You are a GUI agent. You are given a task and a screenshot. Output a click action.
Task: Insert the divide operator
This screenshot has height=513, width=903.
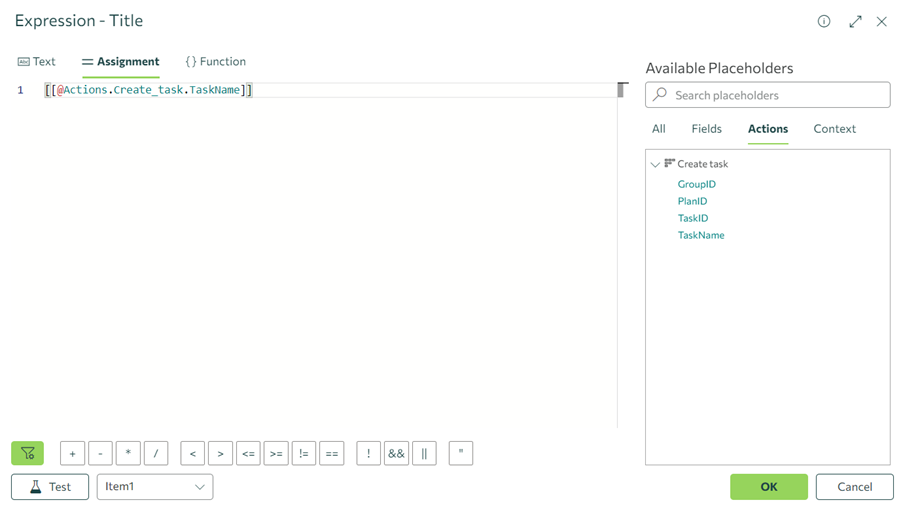point(156,454)
